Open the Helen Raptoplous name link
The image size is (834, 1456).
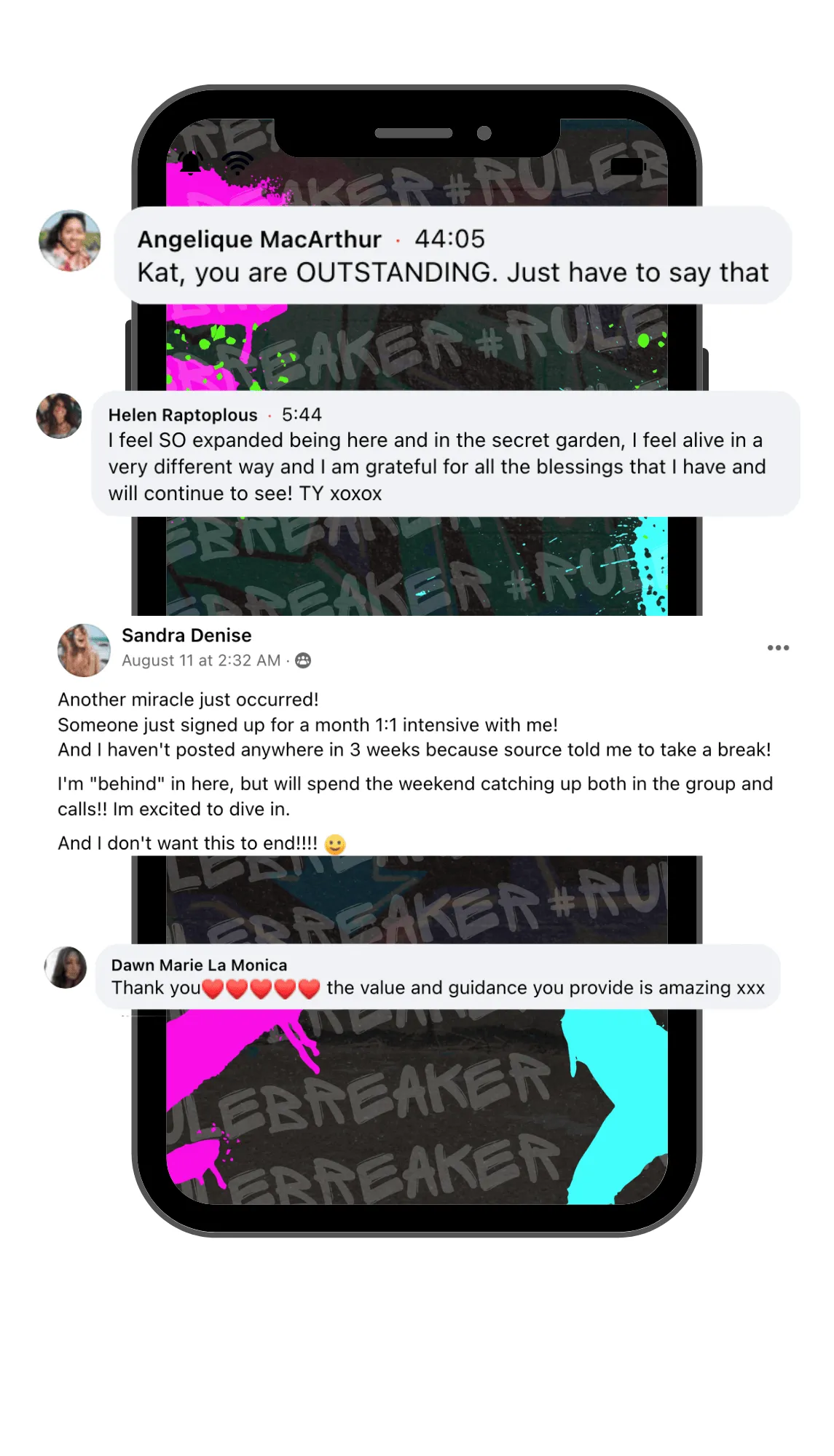click(x=183, y=415)
